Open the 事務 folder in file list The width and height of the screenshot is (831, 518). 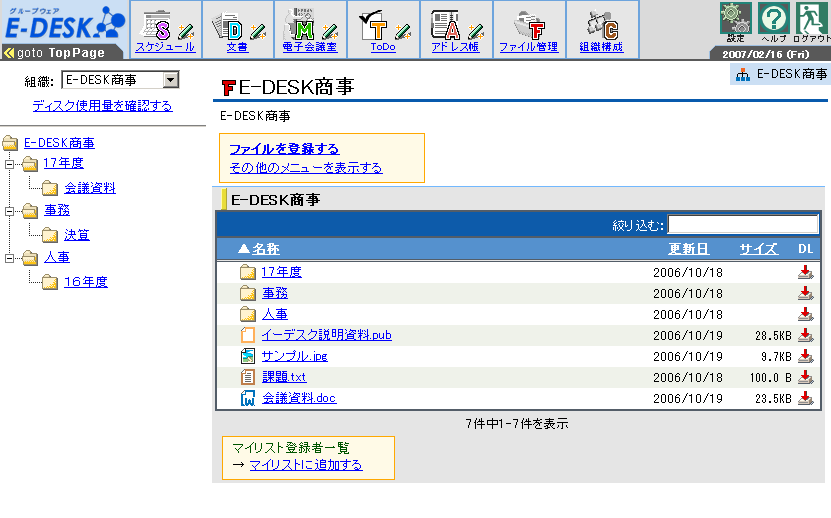275,293
